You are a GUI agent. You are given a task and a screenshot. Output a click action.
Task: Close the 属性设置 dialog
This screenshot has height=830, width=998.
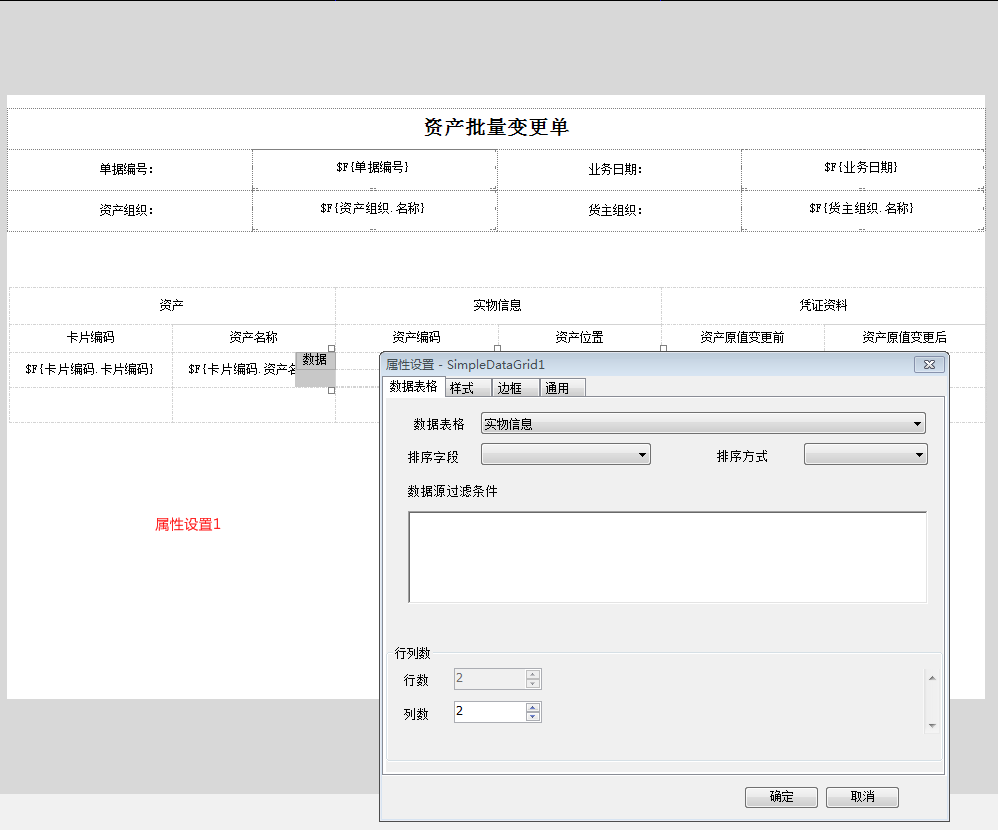click(929, 364)
